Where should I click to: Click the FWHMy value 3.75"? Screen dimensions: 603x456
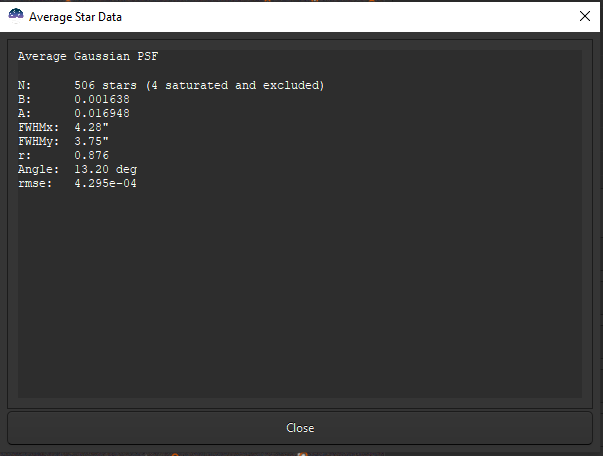(x=92, y=142)
